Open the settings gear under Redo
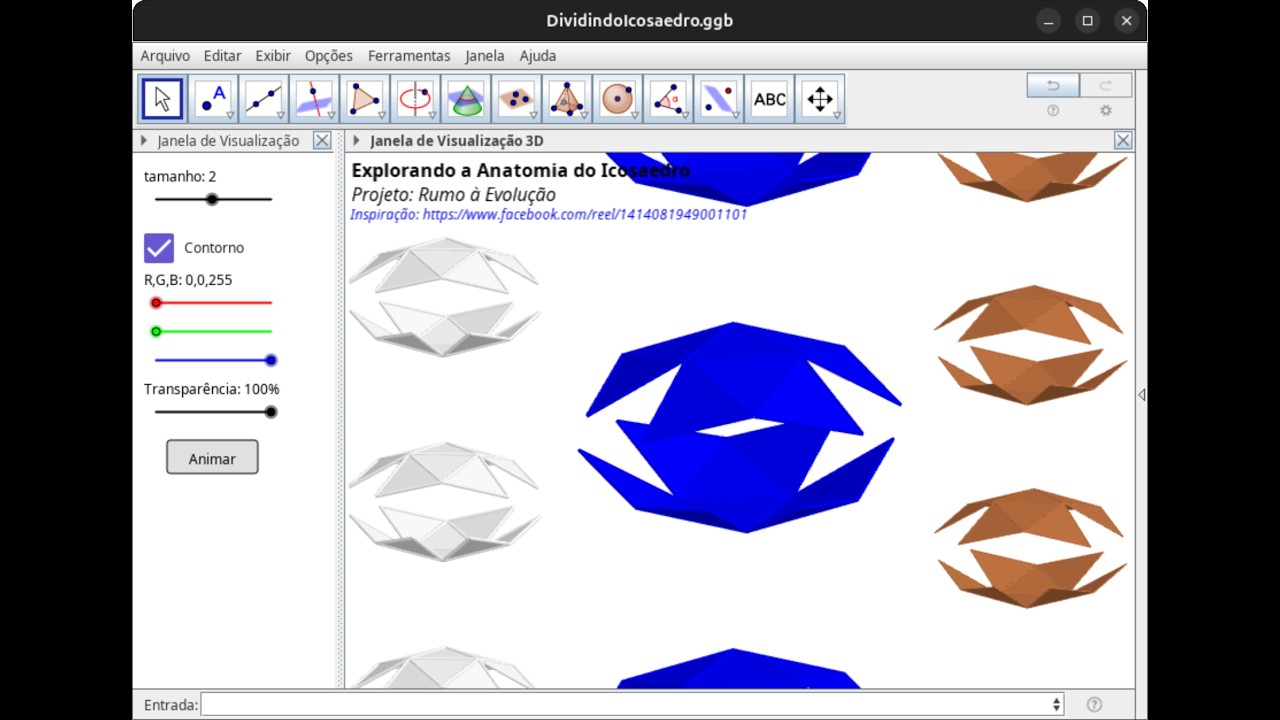This screenshot has width=1280, height=720. [x=1106, y=111]
